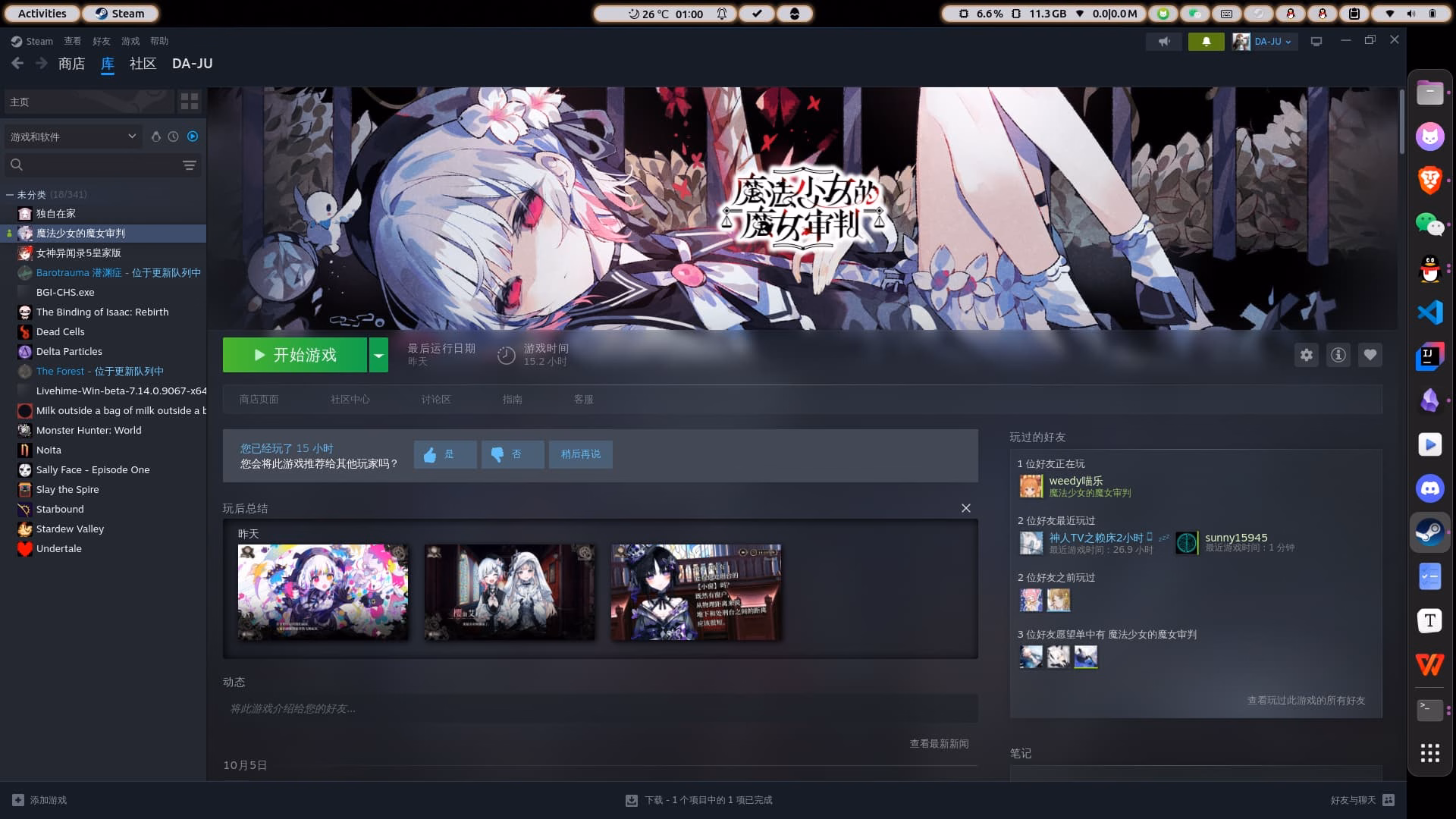This screenshot has height=819, width=1456.
Task: Open QQ penguin app in dock
Action: (x=1429, y=268)
